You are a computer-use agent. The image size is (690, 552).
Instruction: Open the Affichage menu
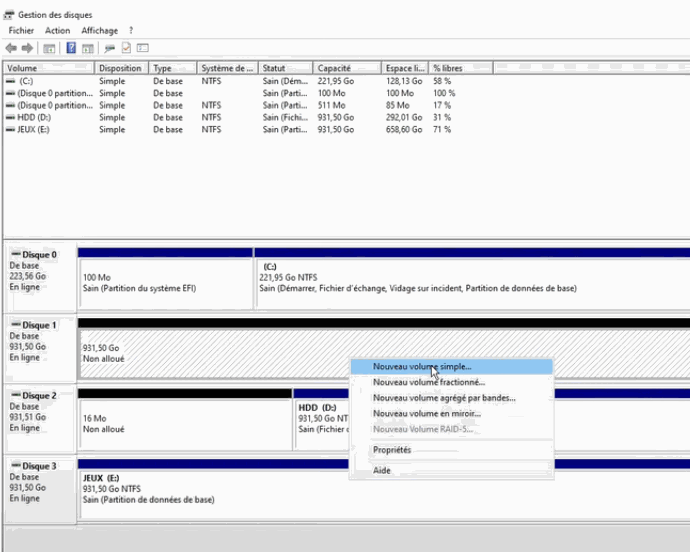click(99, 31)
